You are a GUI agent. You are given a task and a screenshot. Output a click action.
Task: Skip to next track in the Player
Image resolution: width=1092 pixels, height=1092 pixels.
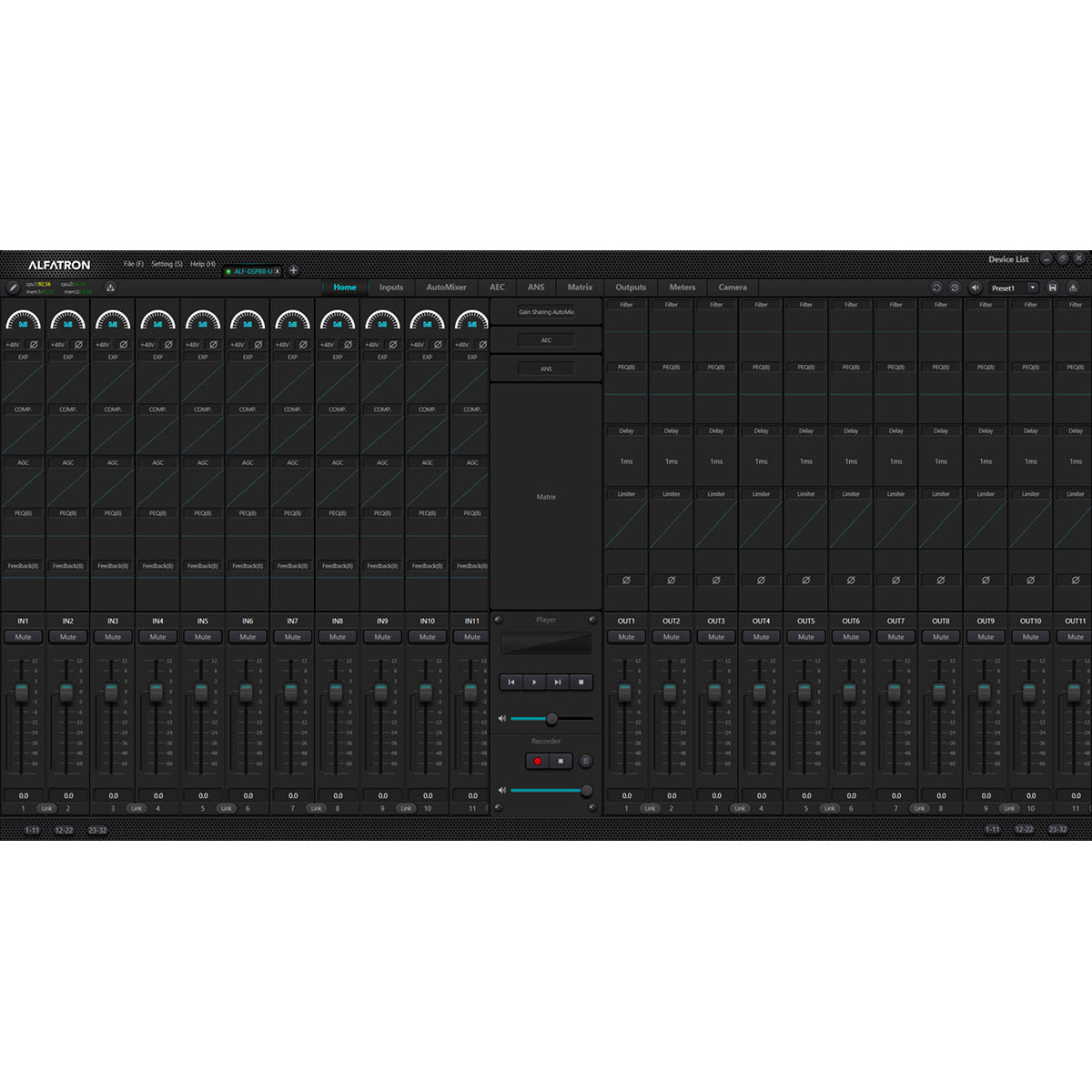557,682
